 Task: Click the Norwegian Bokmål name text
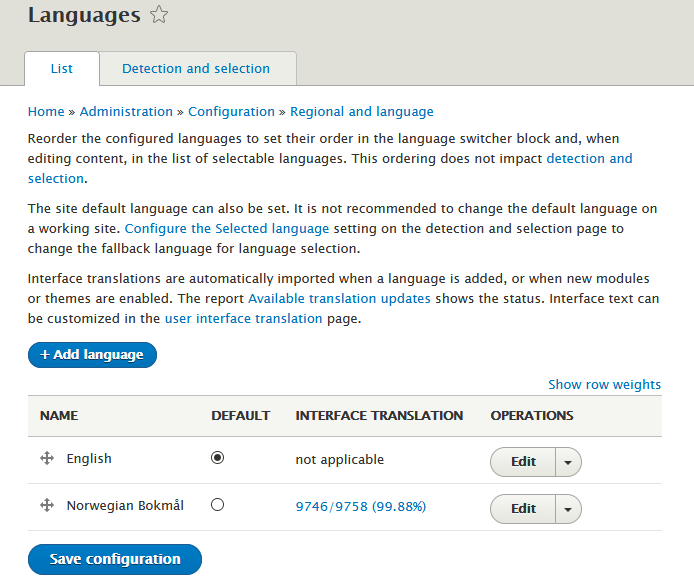pyautogui.click(x=125, y=505)
